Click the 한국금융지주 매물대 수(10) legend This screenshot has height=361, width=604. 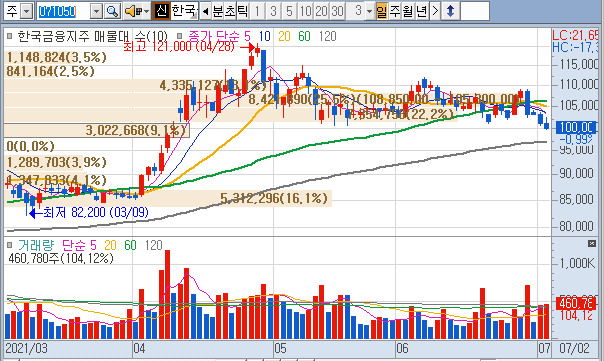coord(92,36)
